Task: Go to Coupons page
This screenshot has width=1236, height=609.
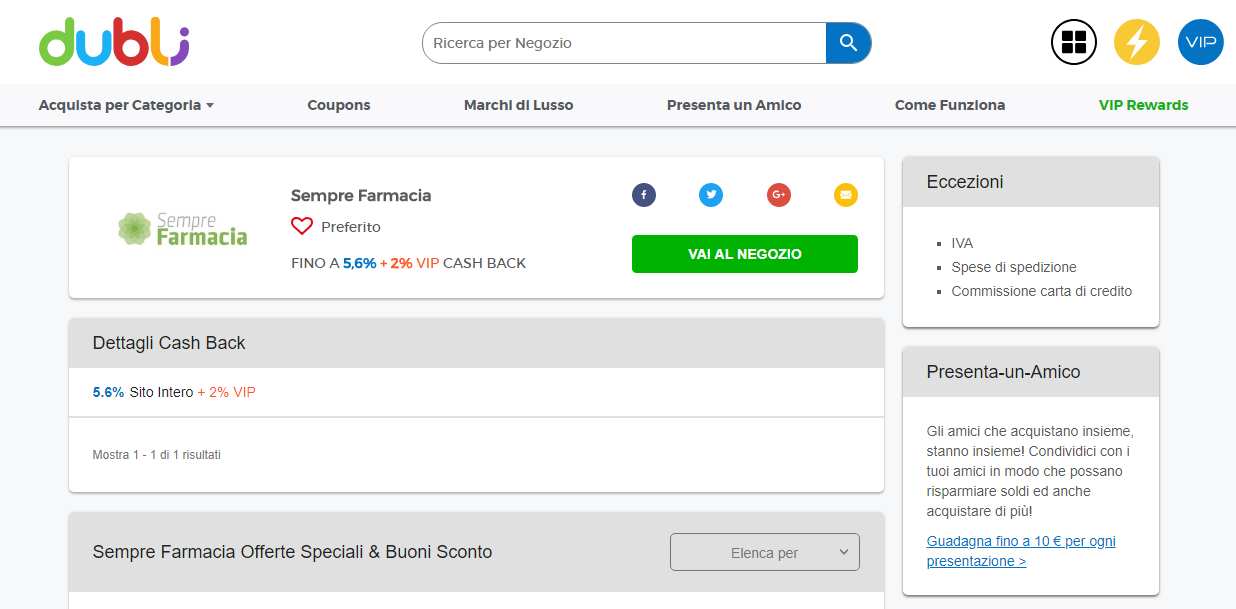Action: (x=339, y=105)
